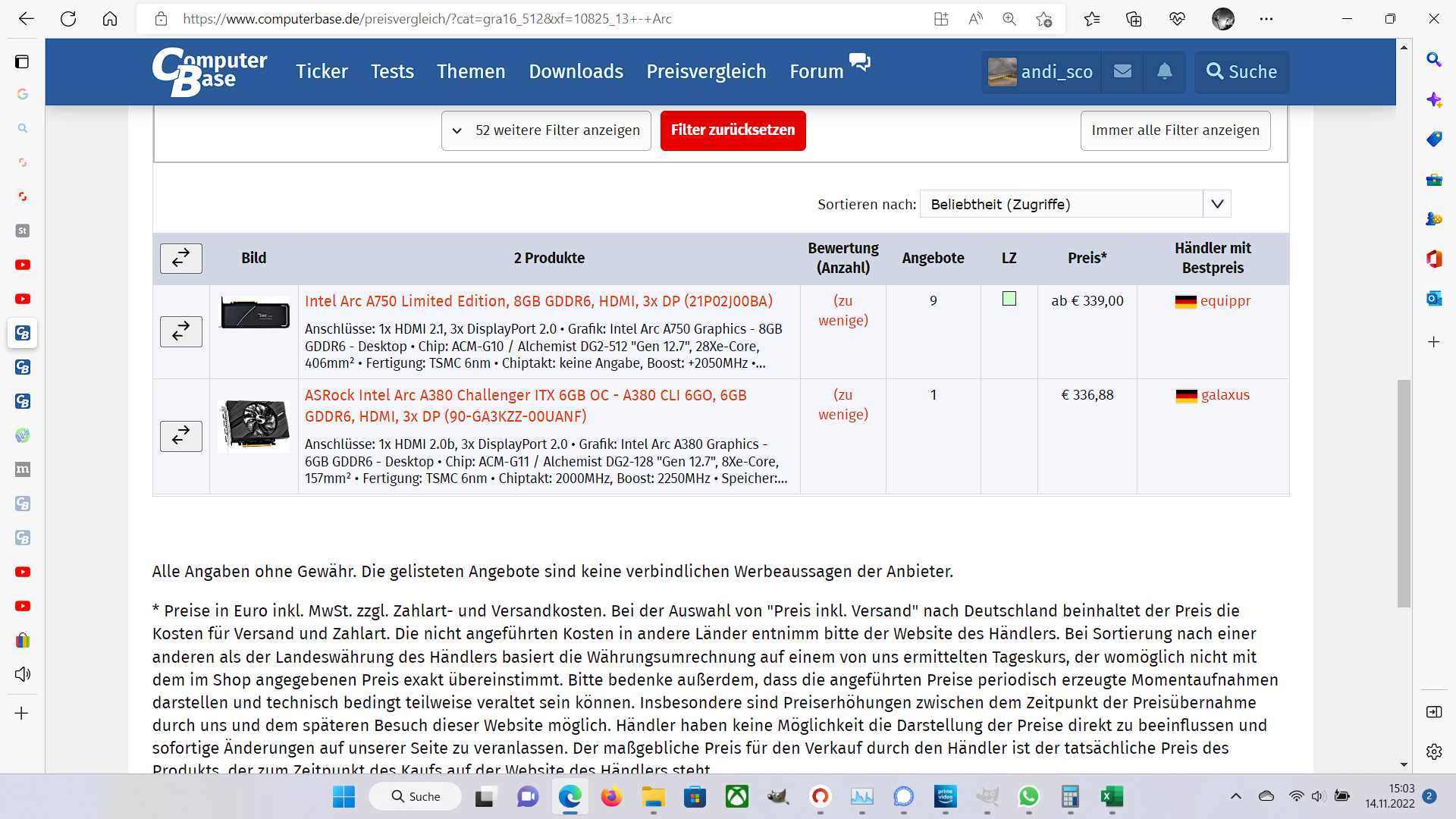Open Preisvergleich menu item
Viewport: 1456px width, 819px height.
click(706, 71)
